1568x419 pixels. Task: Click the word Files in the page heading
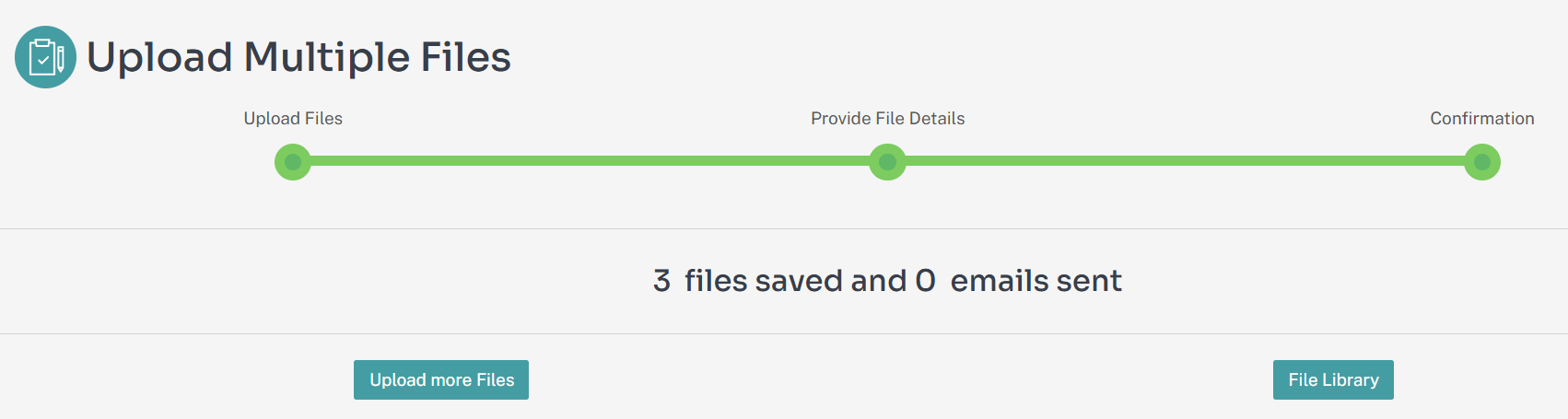coord(465,57)
